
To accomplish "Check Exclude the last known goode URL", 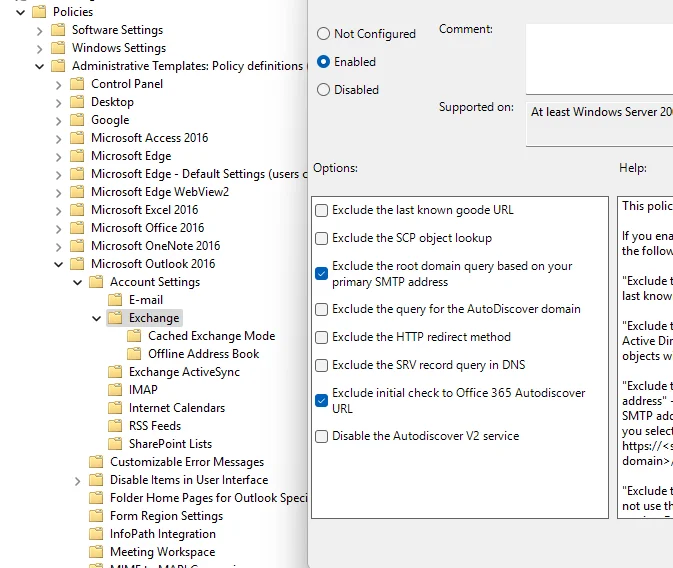I will click(x=321, y=210).
